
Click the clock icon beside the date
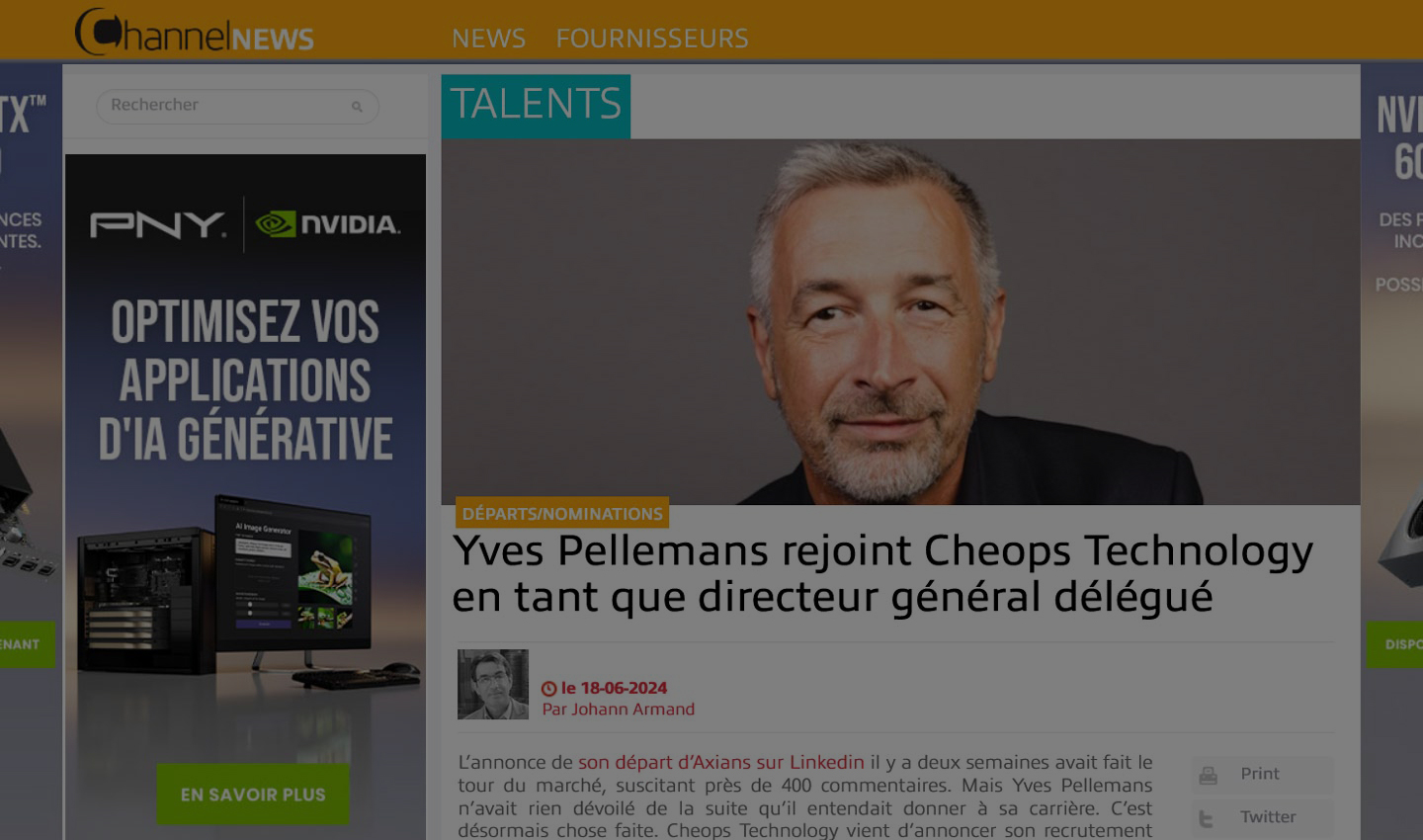pos(548,689)
